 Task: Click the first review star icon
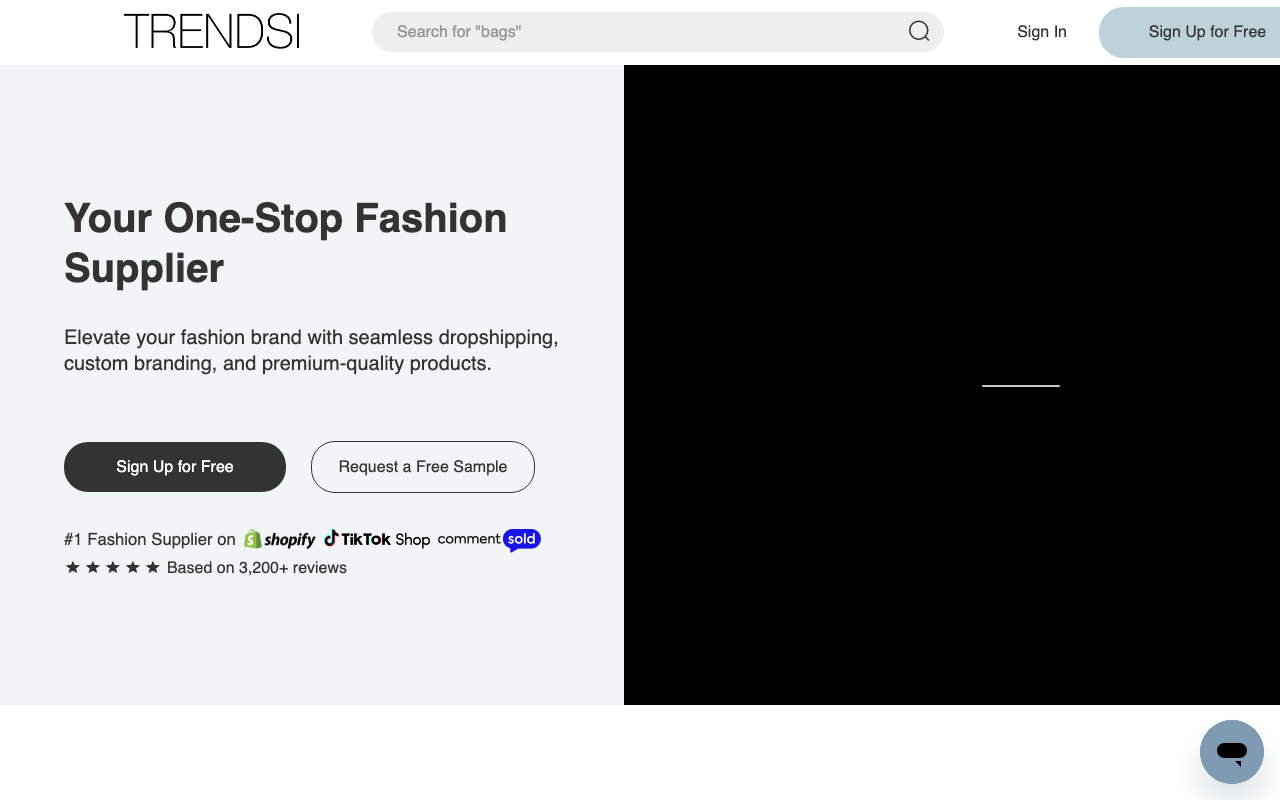[x=72, y=567]
